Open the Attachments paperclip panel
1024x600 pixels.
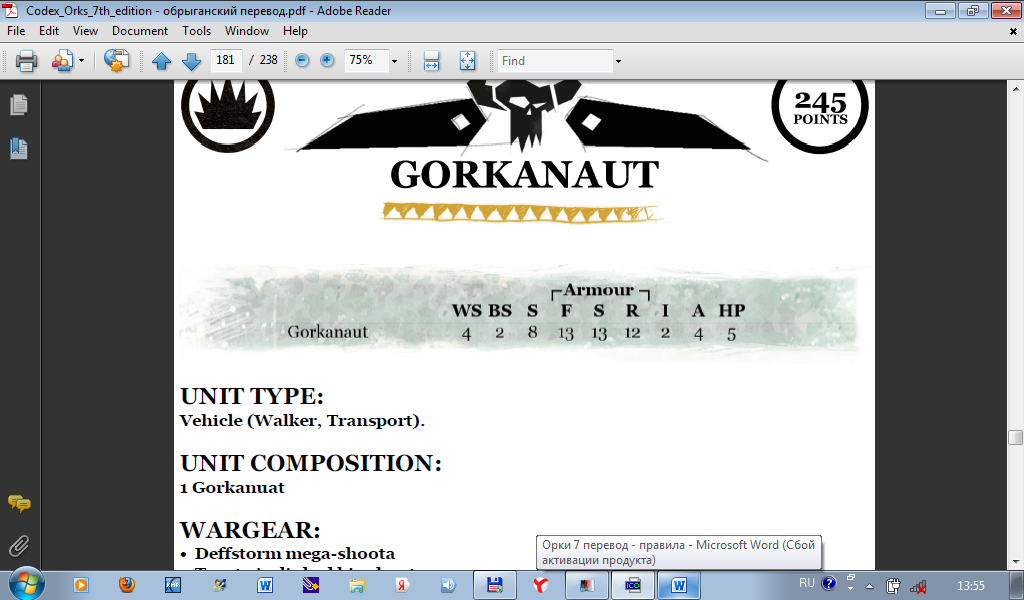pyautogui.click(x=19, y=546)
